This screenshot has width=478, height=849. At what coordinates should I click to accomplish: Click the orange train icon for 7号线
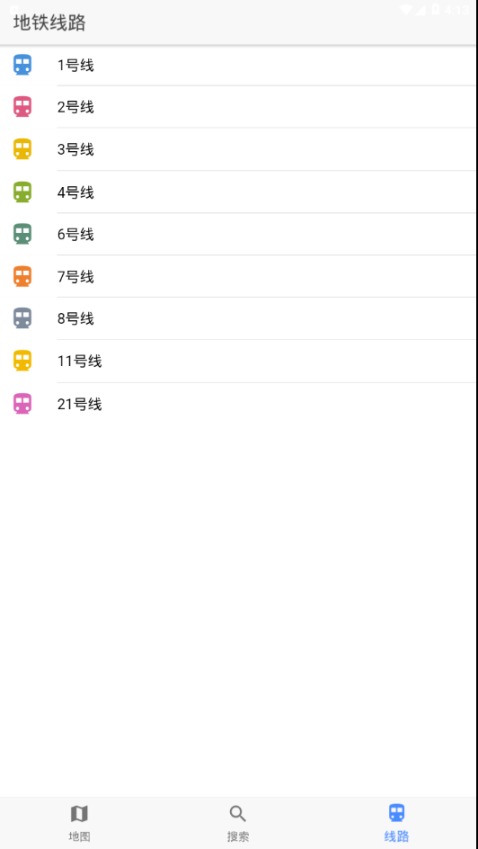22,276
